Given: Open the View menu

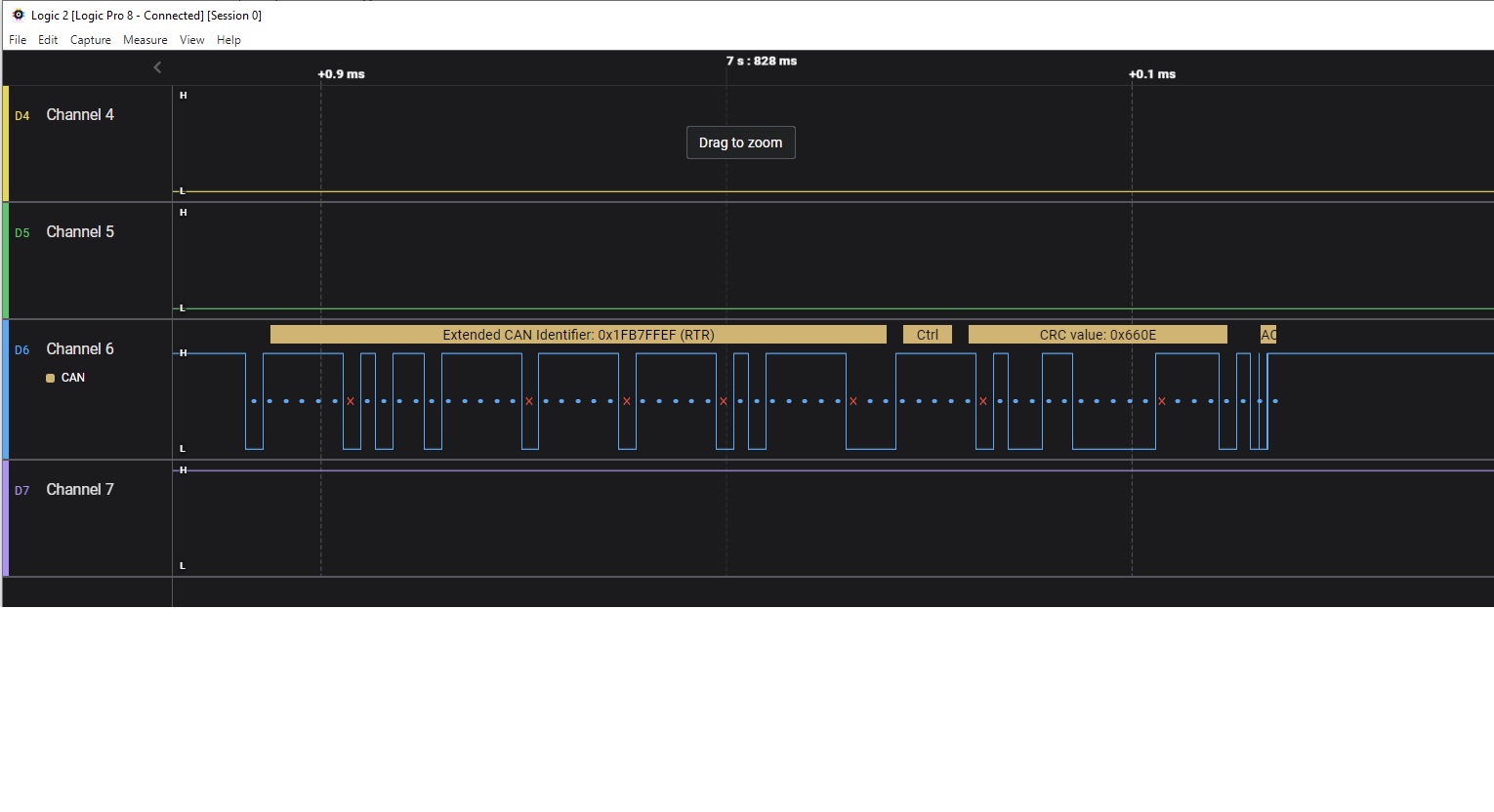Looking at the screenshot, I should (191, 40).
